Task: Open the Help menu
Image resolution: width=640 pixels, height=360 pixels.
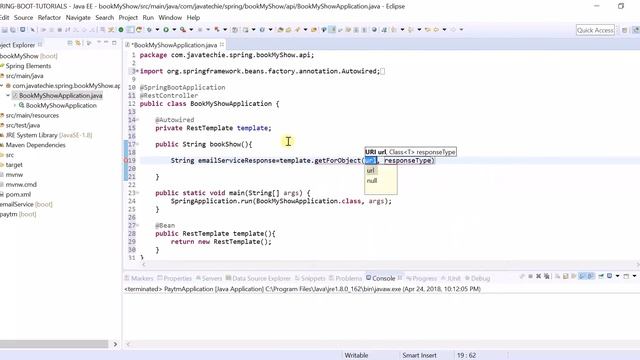Action: click(193, 18)
